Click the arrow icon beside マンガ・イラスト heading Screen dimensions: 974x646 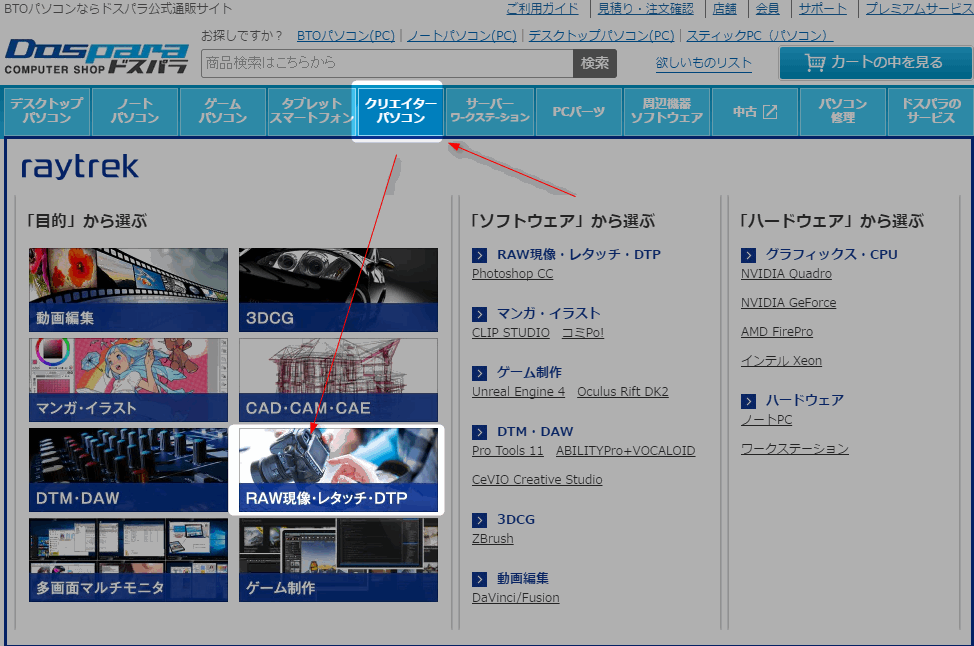(x=479, y=314)
